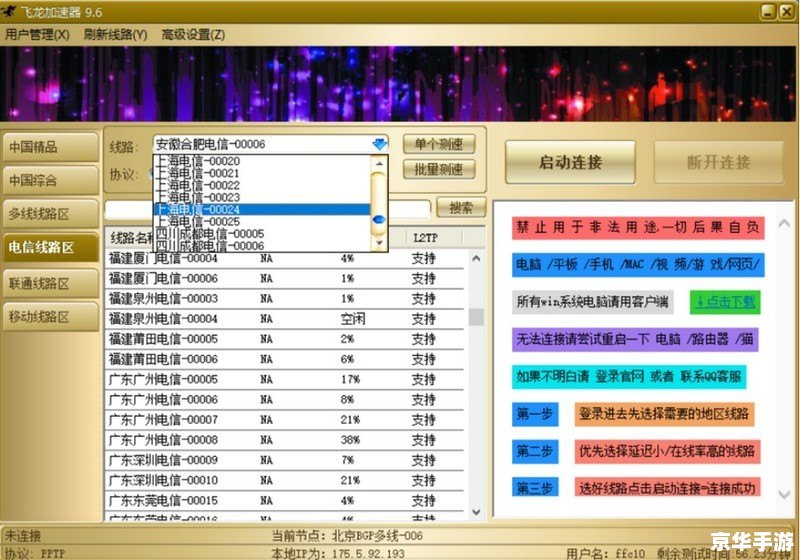Click the blue scrollbar thumb in the dropdown list

click(x=379, y=219)
